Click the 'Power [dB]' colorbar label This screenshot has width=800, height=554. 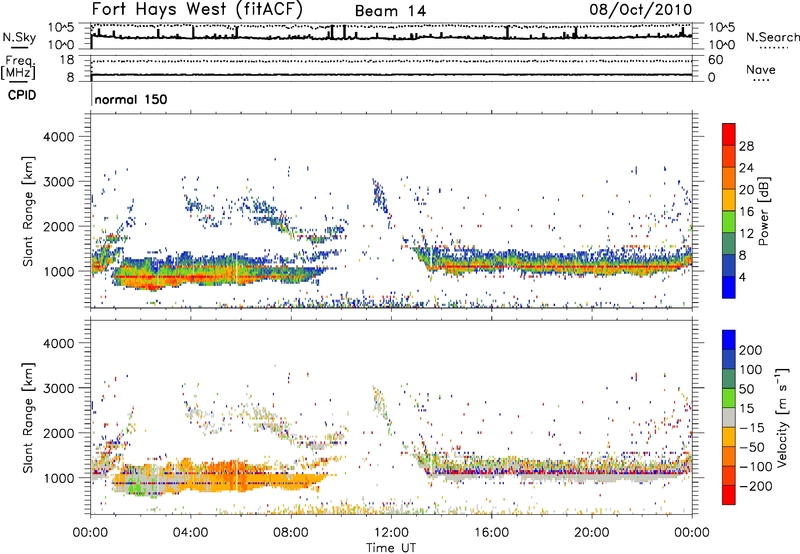point(763,211)
